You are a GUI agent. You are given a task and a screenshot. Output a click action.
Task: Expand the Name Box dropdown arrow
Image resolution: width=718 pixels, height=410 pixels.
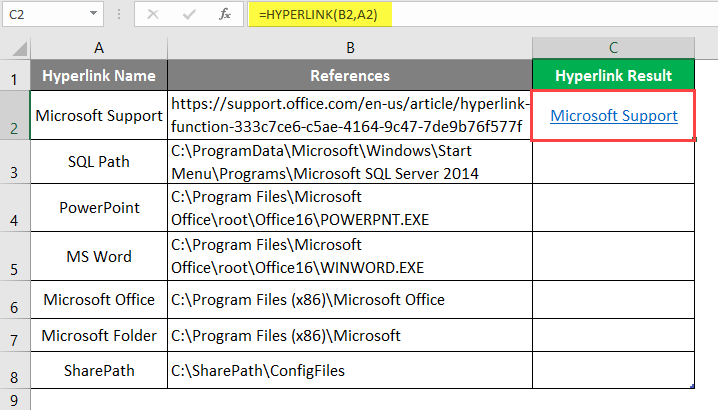[93, 14]
